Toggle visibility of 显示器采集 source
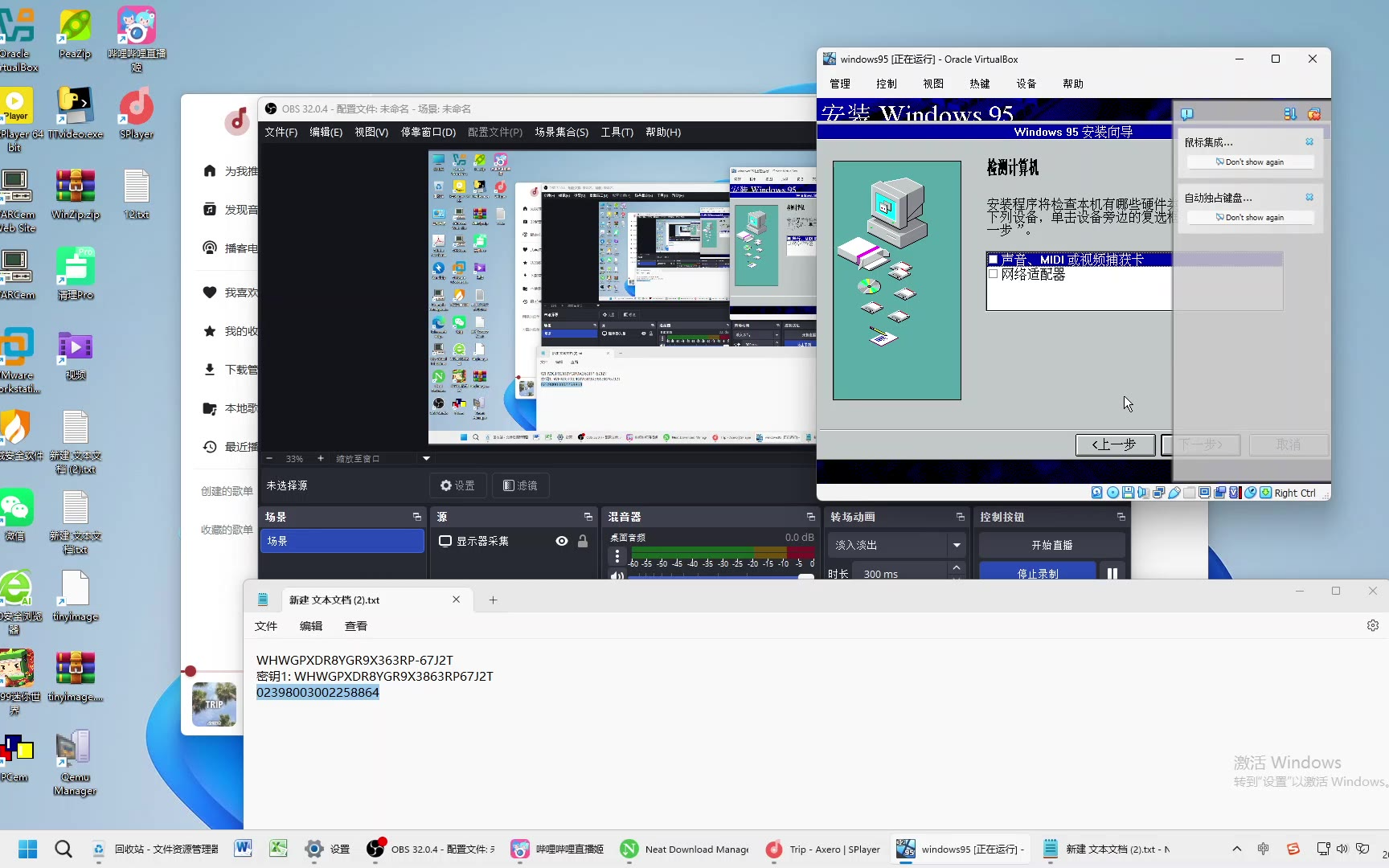Image resolution: width=1389 pixels, height=868 pixels. click(562, 541)
